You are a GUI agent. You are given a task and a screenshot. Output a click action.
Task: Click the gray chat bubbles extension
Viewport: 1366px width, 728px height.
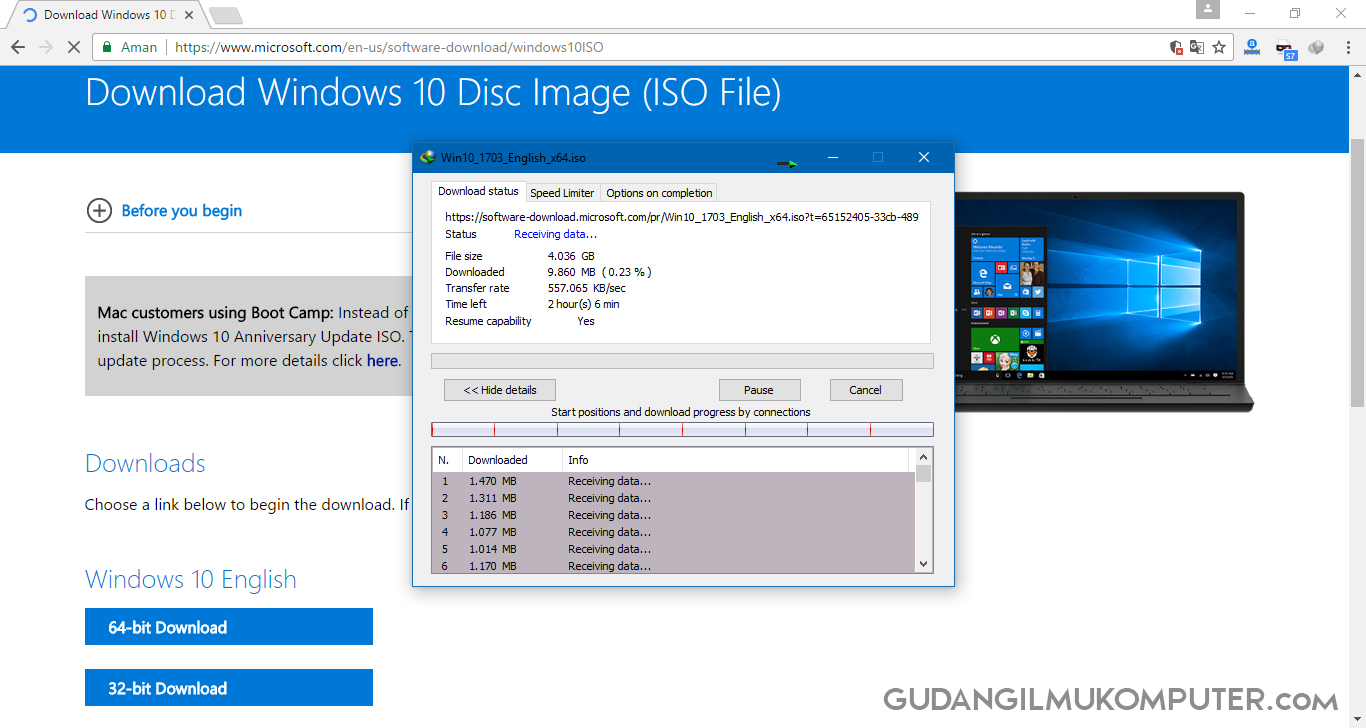tap(1316, 46)
